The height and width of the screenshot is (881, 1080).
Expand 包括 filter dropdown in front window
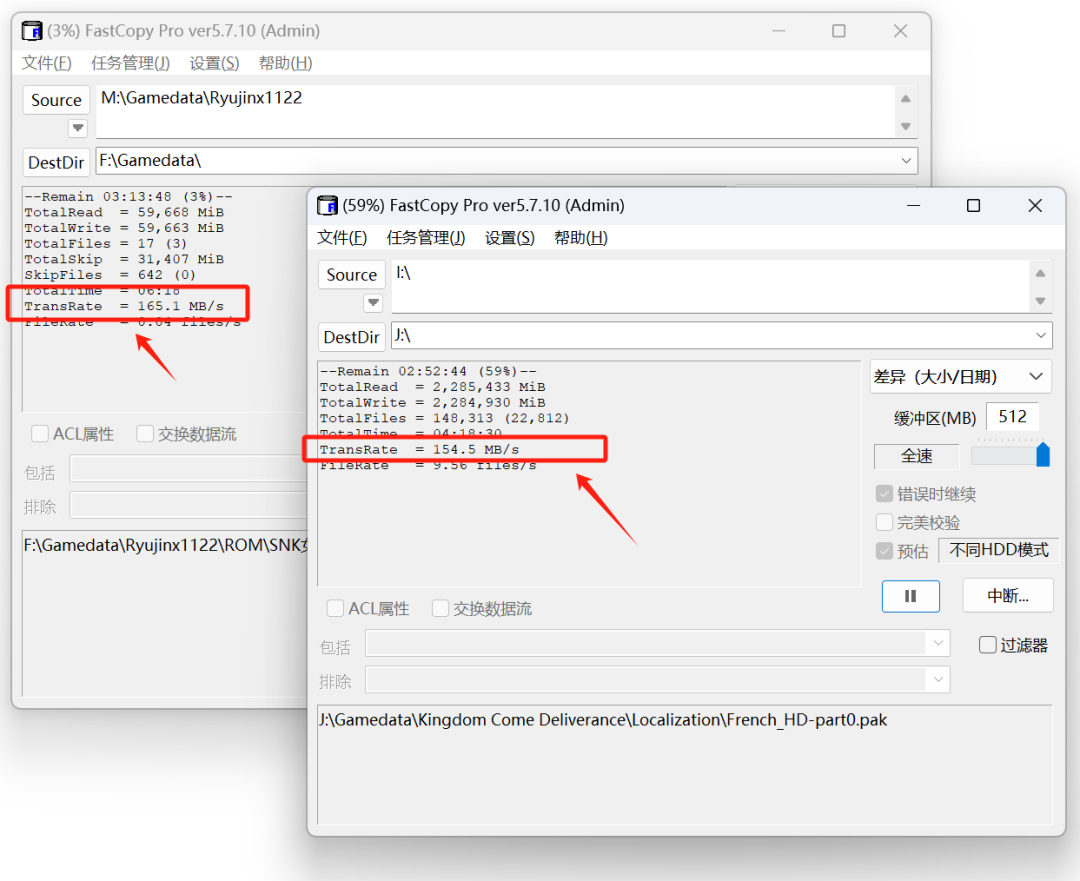(938, 643)
